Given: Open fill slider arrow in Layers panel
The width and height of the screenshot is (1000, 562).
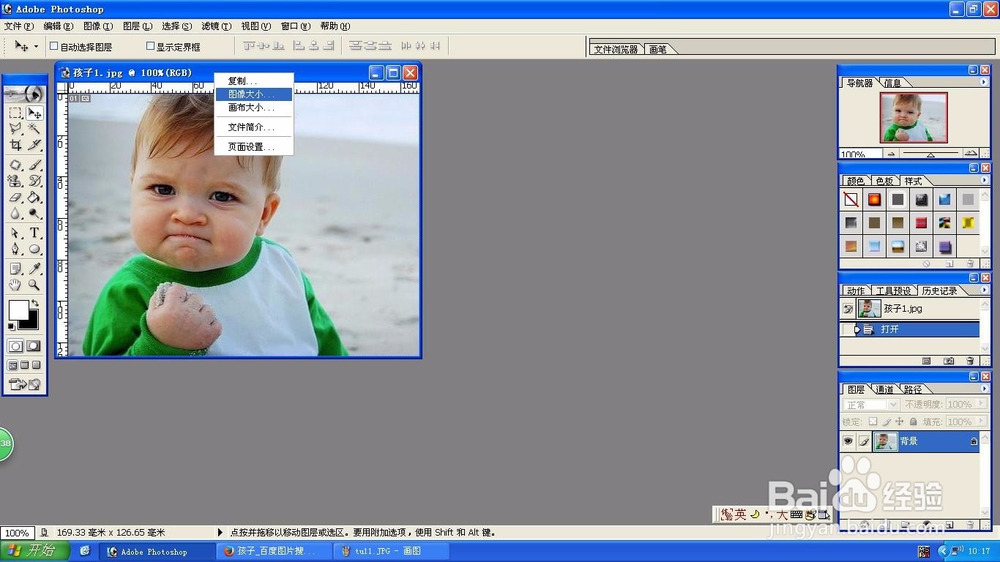Looking at the screenshot, I should pyautogui.click(x=981, y=422).
